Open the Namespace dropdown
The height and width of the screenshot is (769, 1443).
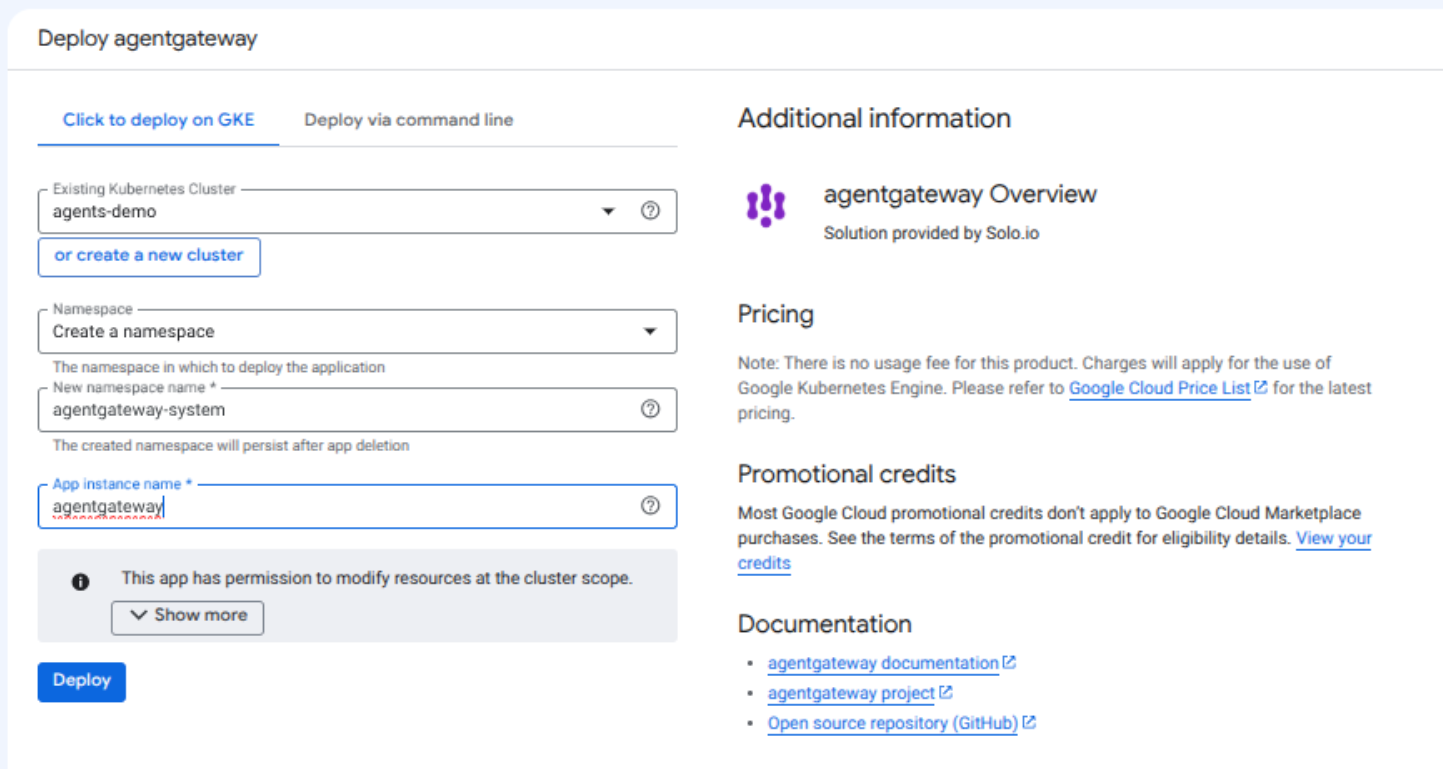357,331
